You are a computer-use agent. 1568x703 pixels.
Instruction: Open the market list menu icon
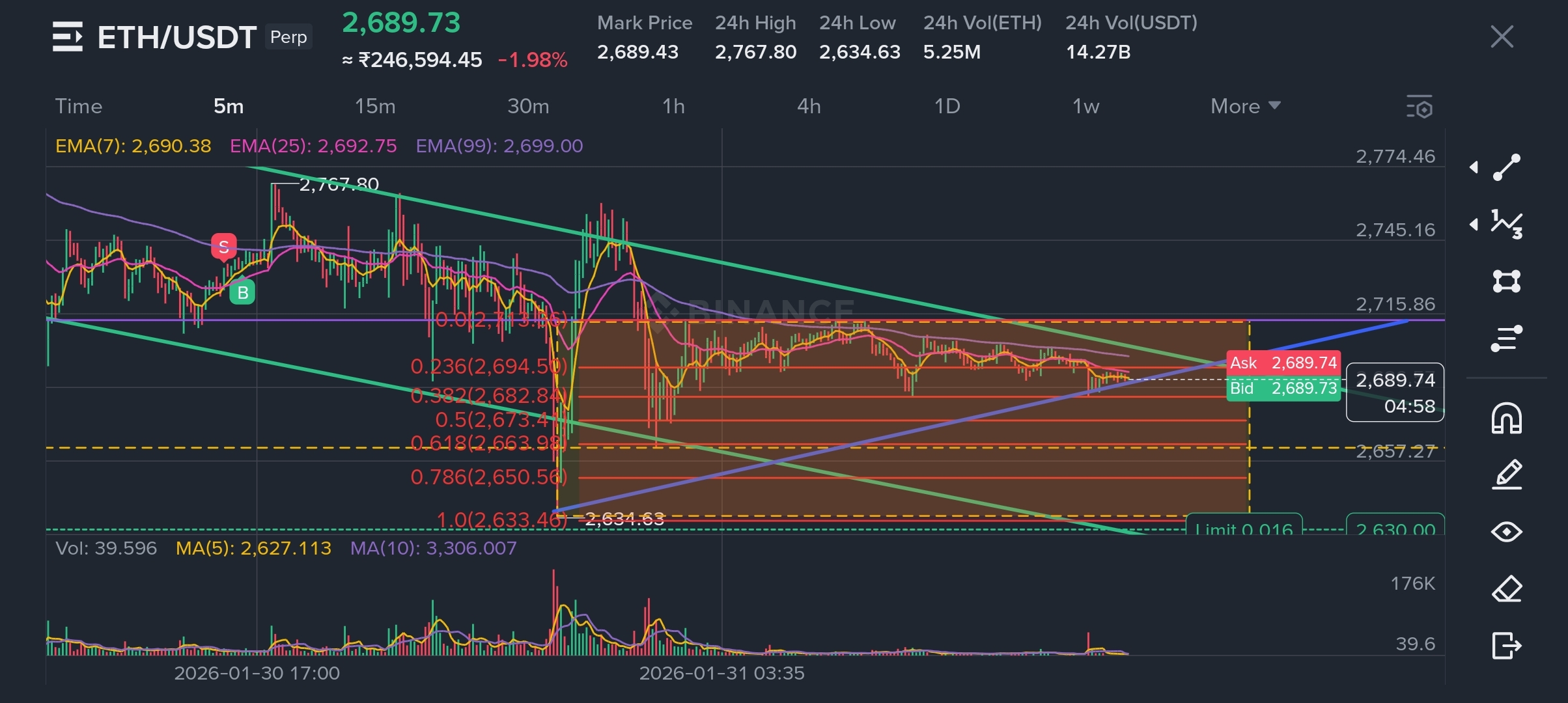click(x=67, y=36)
